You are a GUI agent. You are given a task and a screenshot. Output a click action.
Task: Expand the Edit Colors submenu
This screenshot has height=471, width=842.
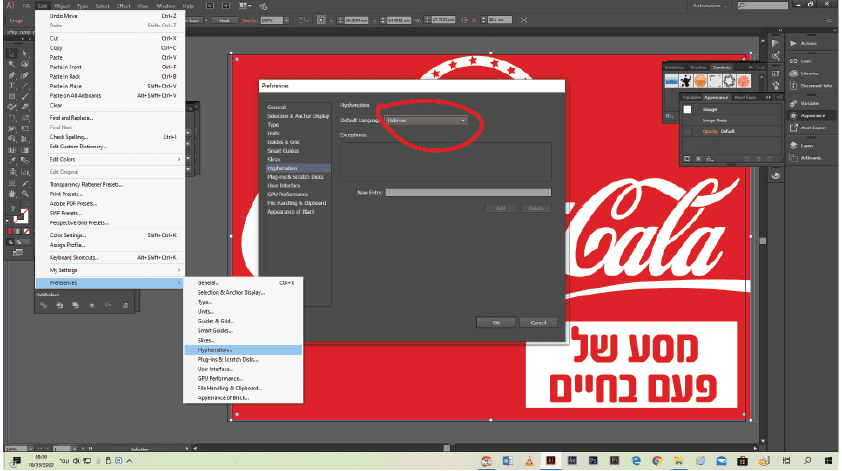pyautogui.click(x=110, y=160)
